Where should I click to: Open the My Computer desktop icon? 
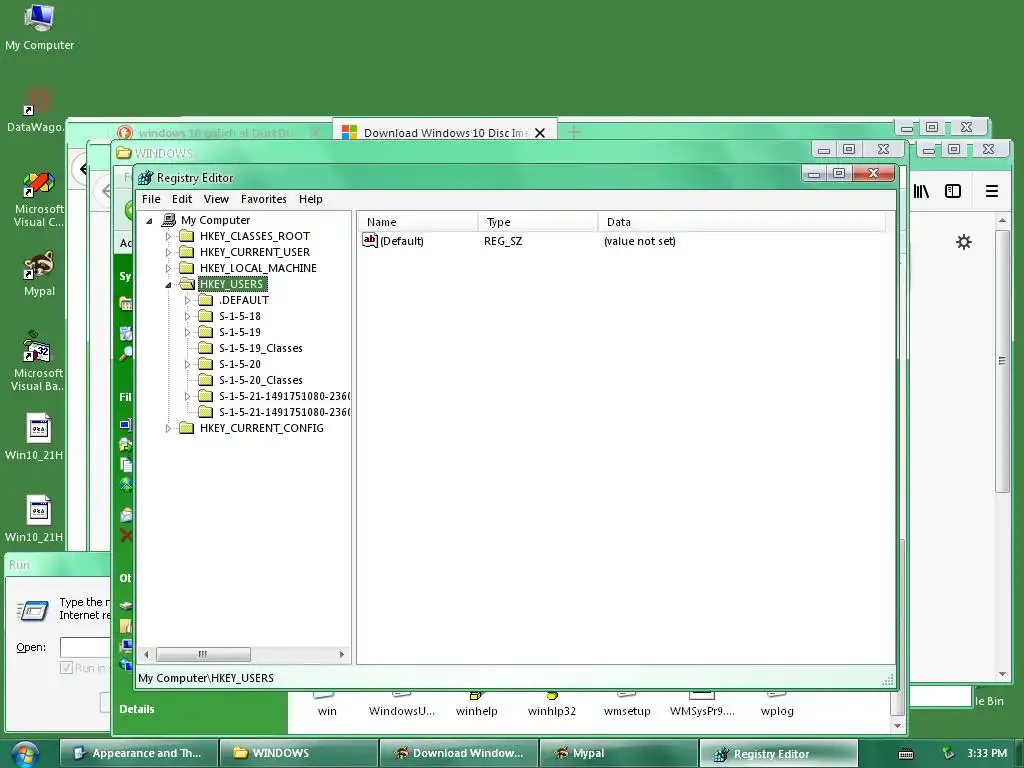pos(39,27)
